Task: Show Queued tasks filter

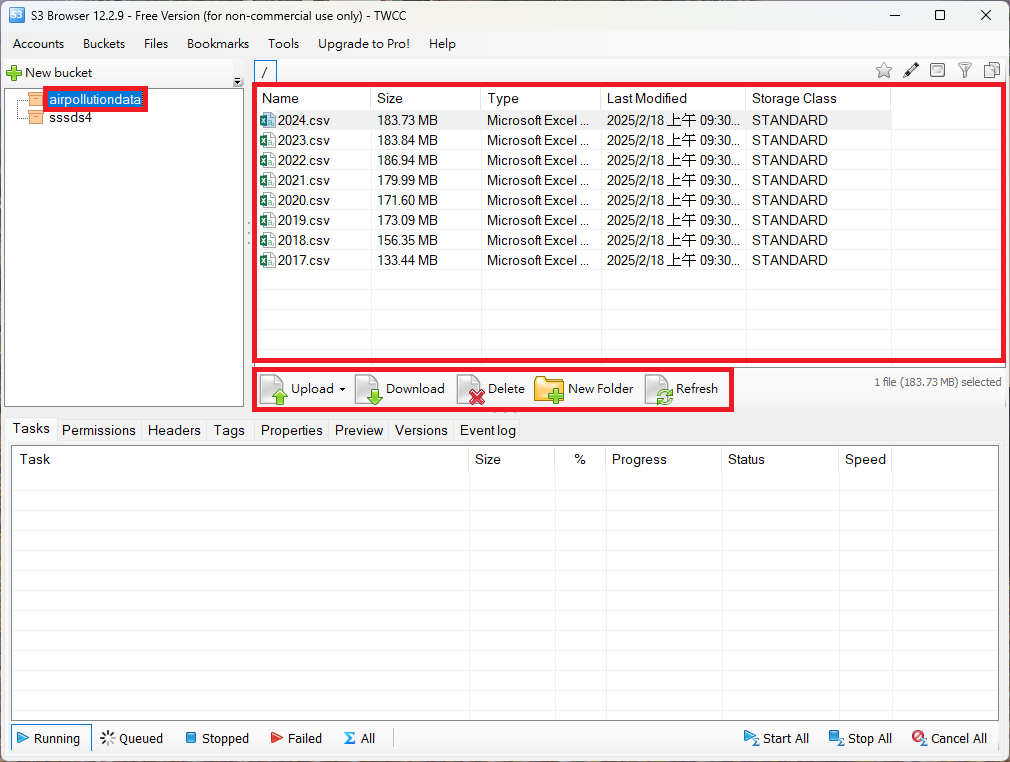Action: click(x=132, y=738)
